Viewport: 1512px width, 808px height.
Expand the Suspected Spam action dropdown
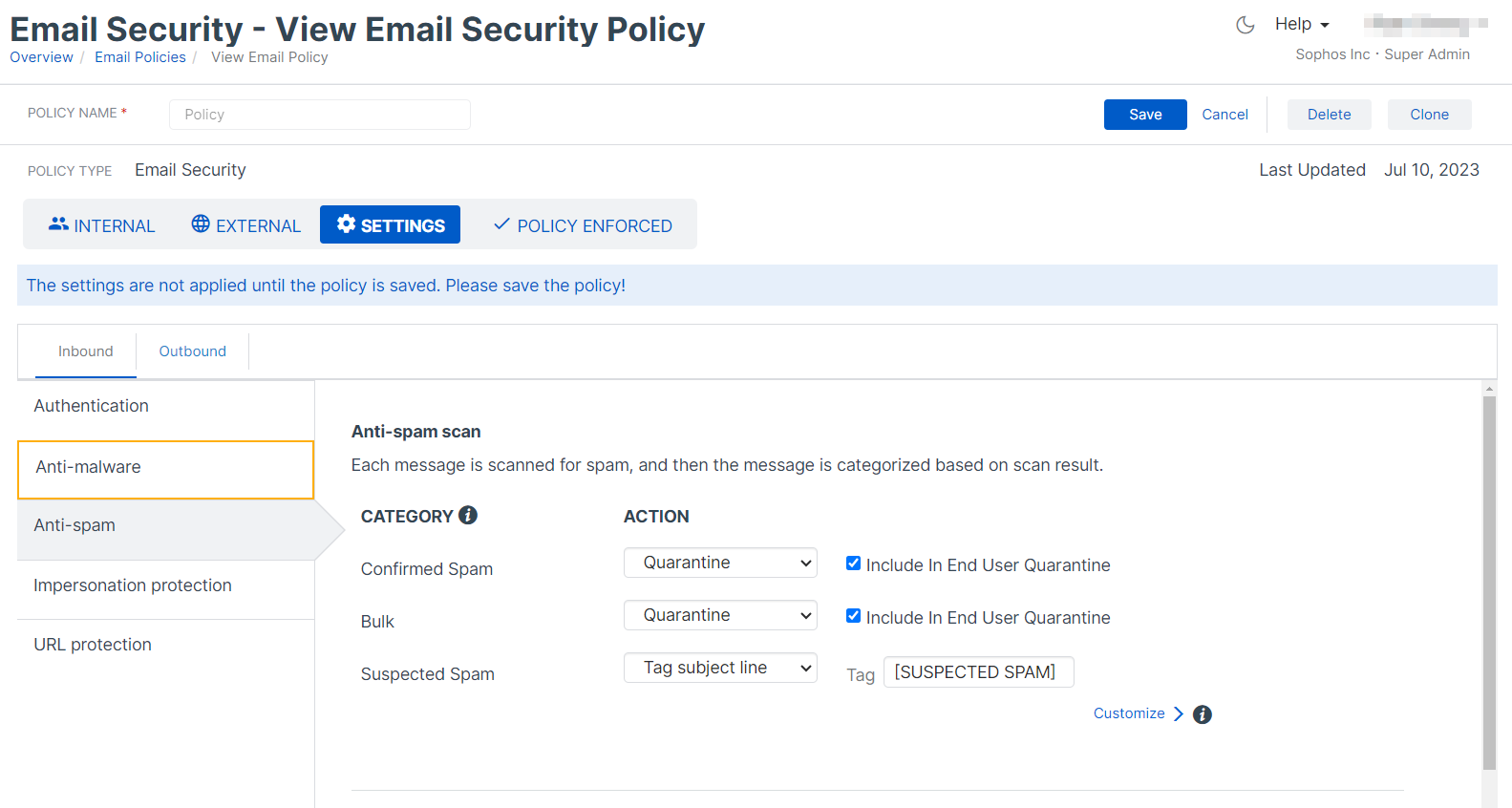pyautogui.click(x=720, y=668)
